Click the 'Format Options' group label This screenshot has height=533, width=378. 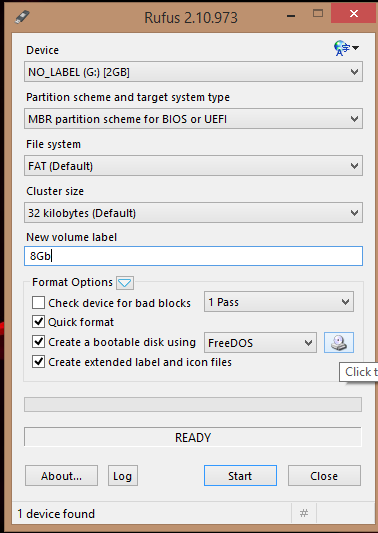pyautogui.click(x=72, y=282)
